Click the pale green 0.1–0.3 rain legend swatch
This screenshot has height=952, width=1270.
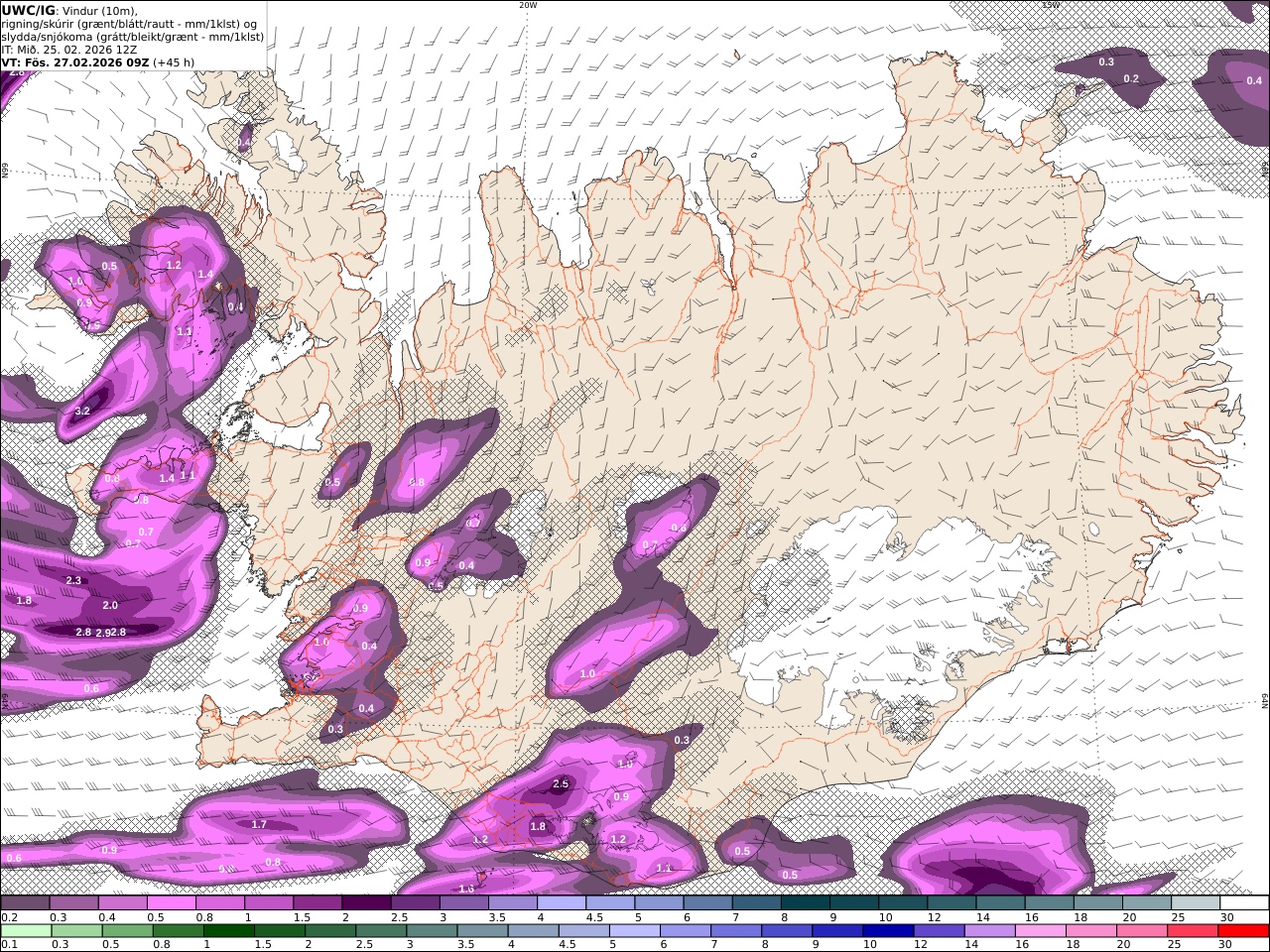click(x=26, y=931)
